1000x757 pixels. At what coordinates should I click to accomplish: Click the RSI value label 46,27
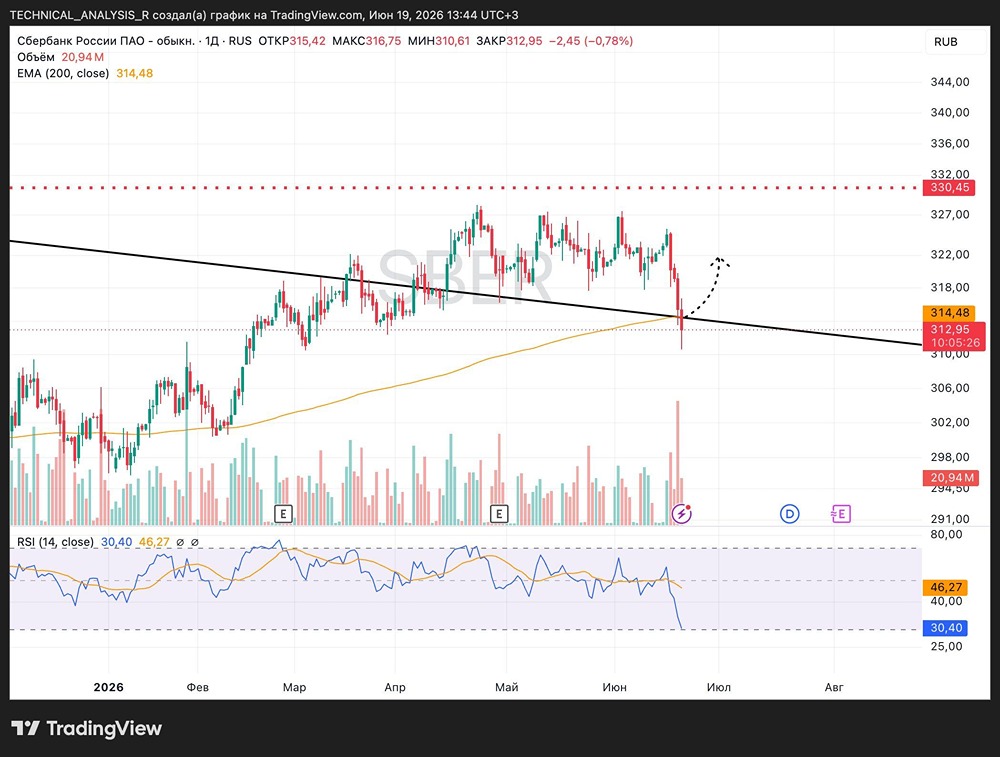point(946,587)
